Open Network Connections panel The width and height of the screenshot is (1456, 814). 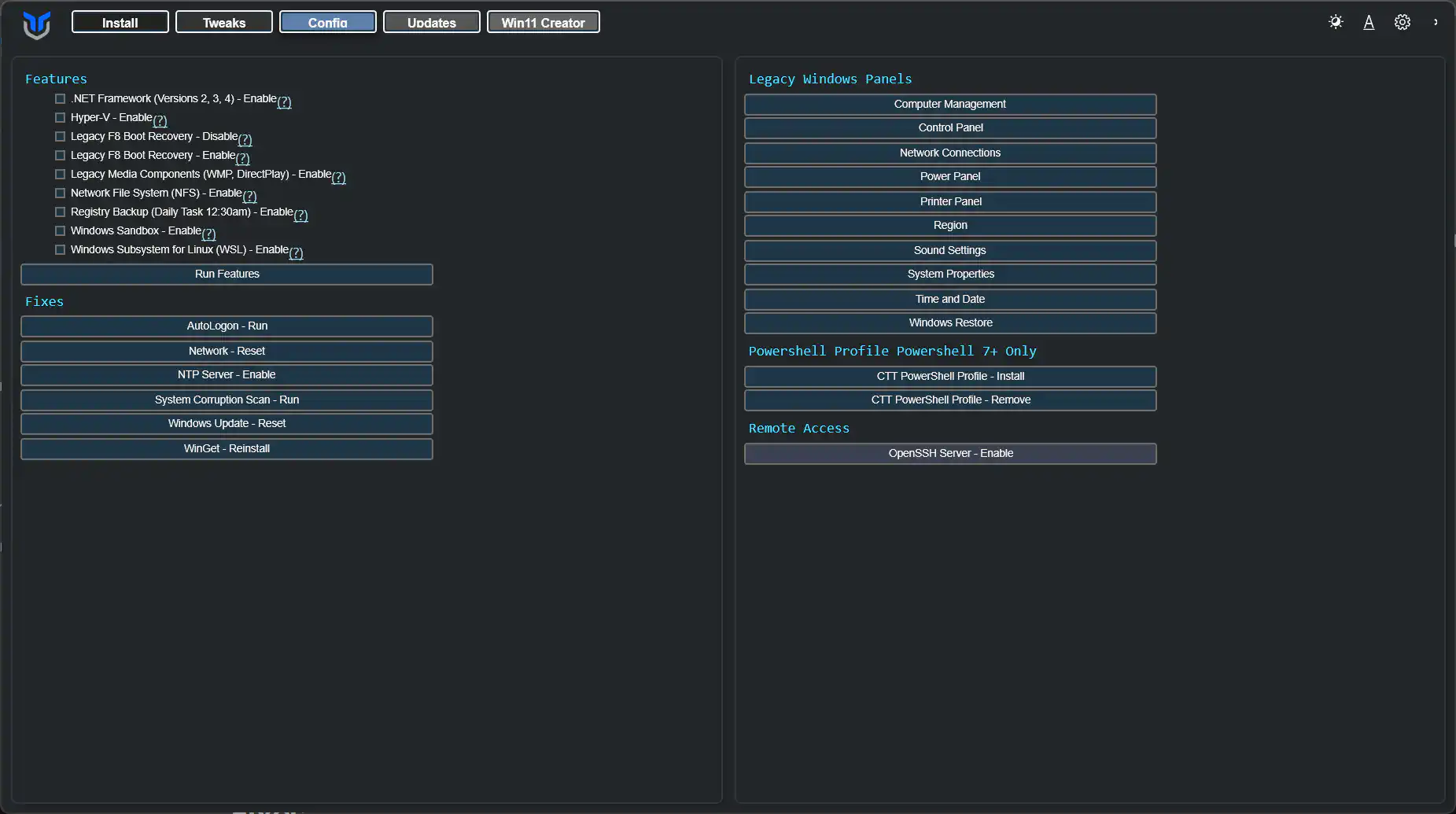(950, 153)
